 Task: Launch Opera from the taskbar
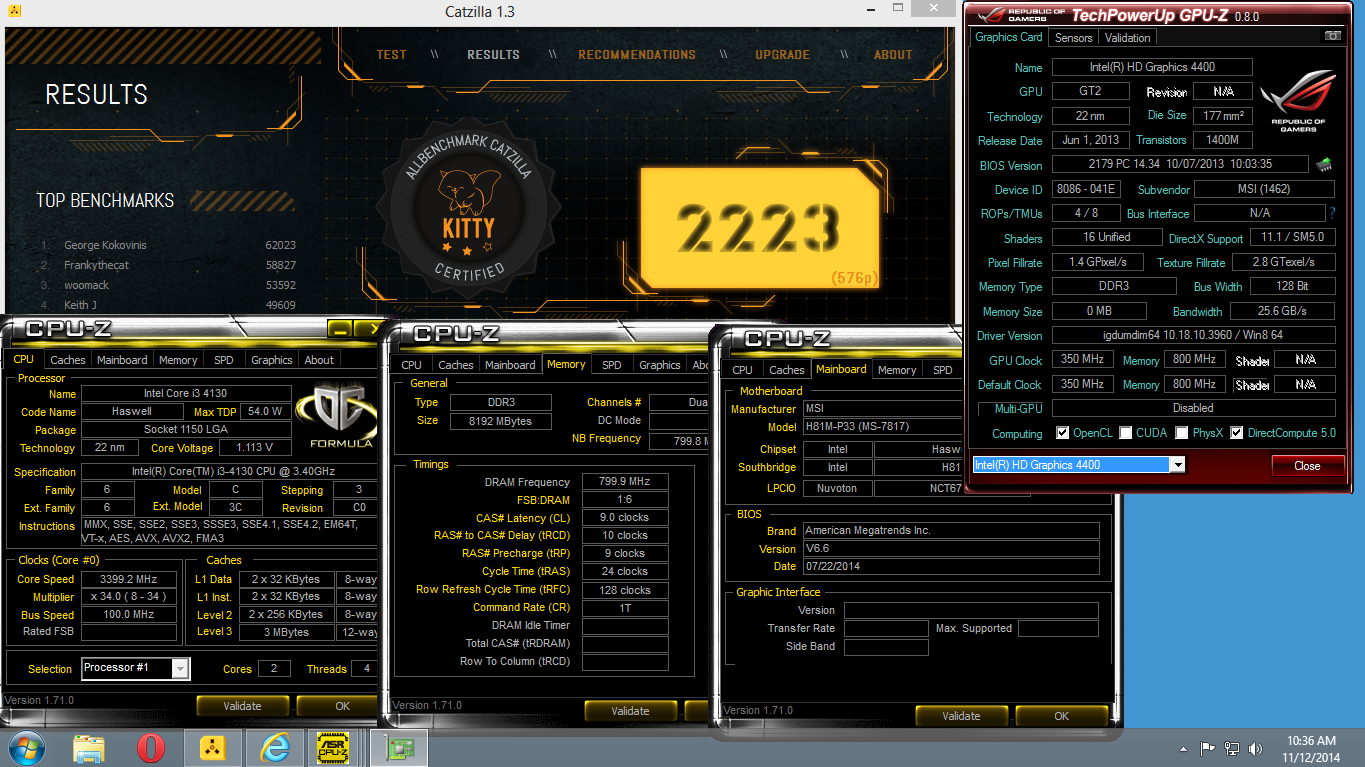[x=151, y=748]
